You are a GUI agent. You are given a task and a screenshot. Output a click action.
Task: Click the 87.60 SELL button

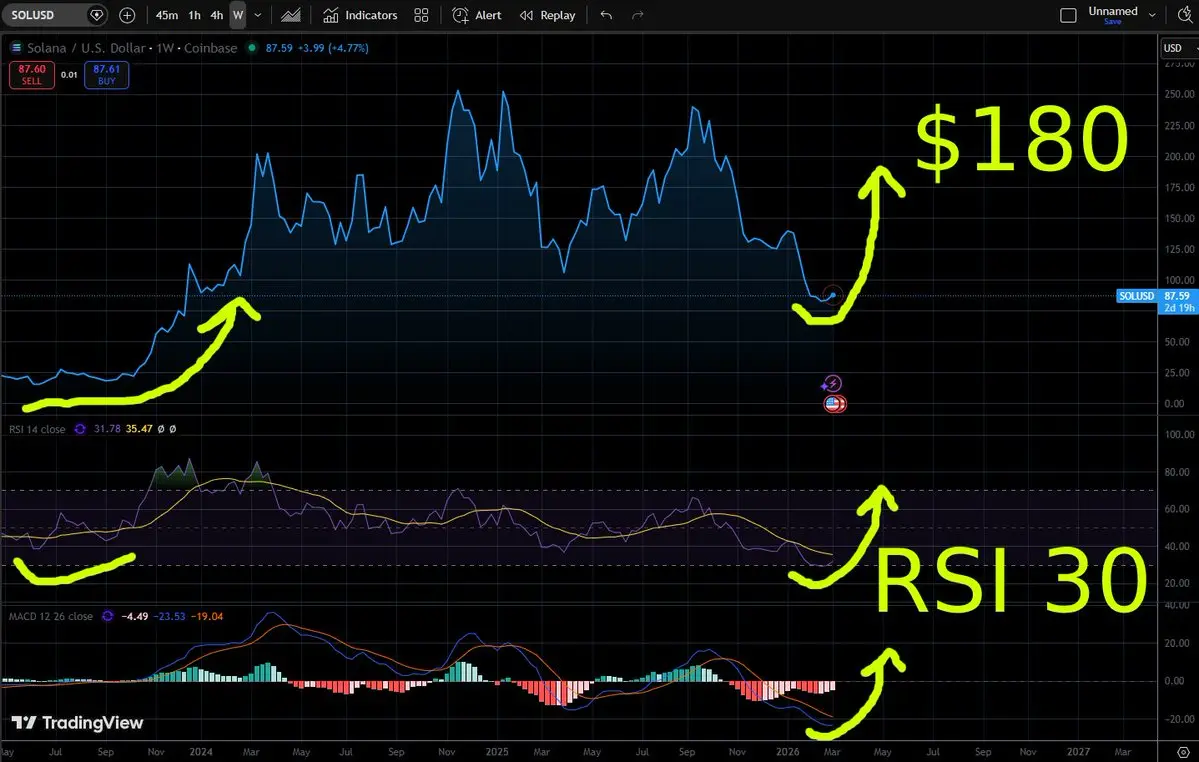pos(31,75)
